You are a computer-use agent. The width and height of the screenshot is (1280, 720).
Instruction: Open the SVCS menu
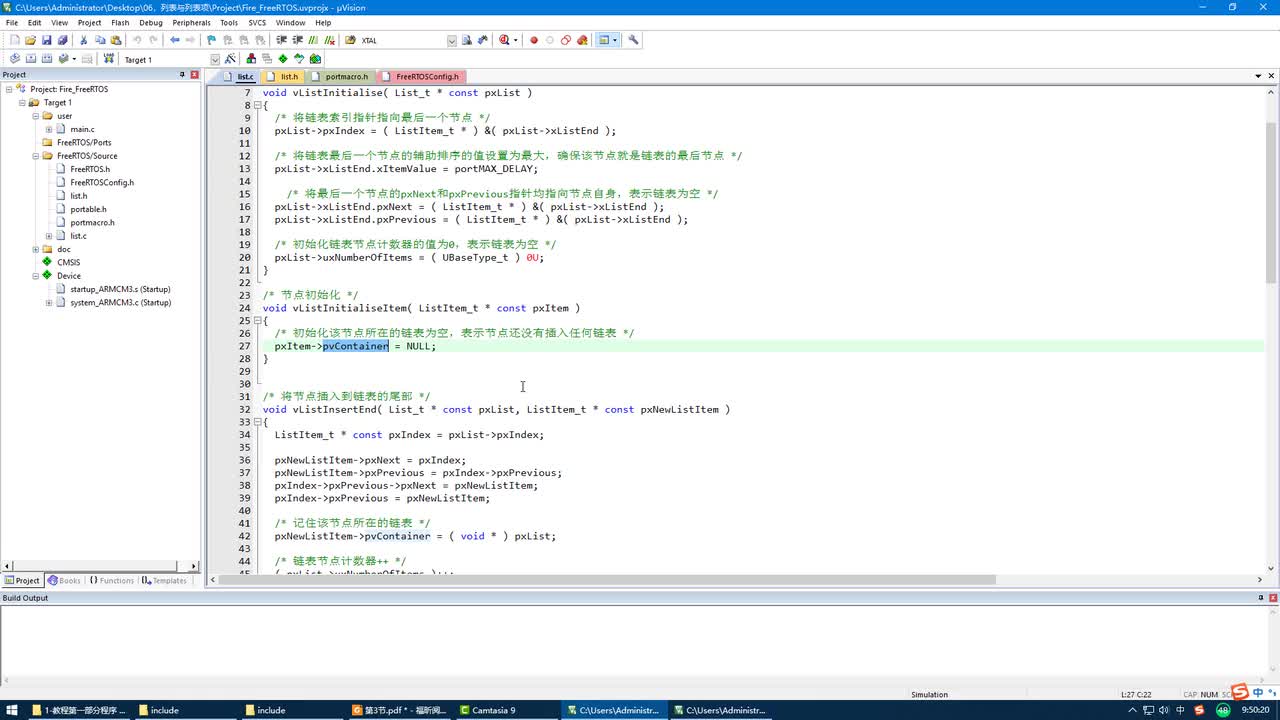click(257, 22)
